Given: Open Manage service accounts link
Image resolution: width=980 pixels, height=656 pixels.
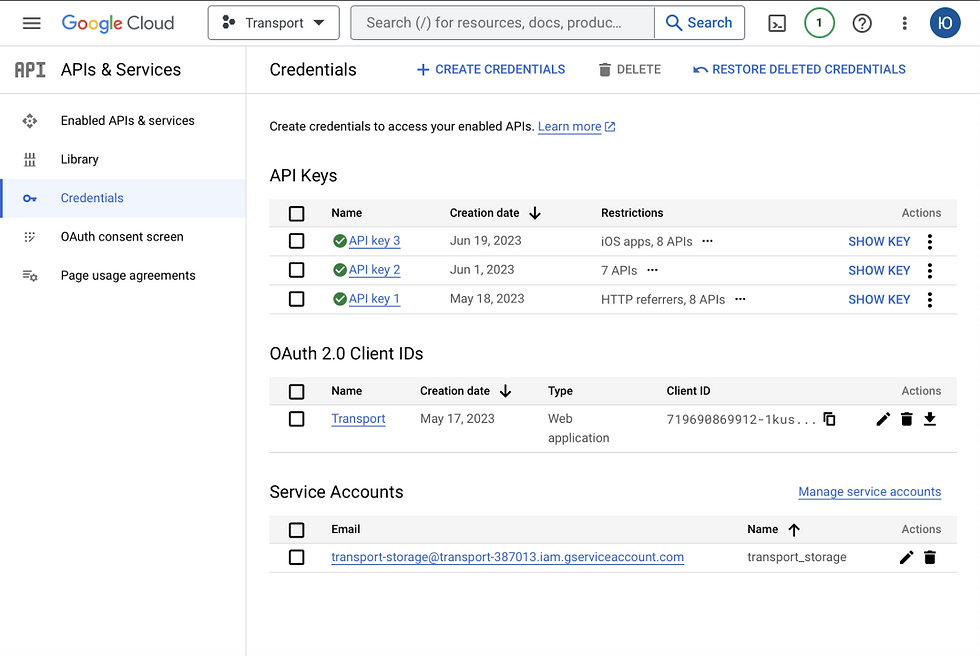Looking at the screenshot, I should pyautogui.click(x=869, y=492).
